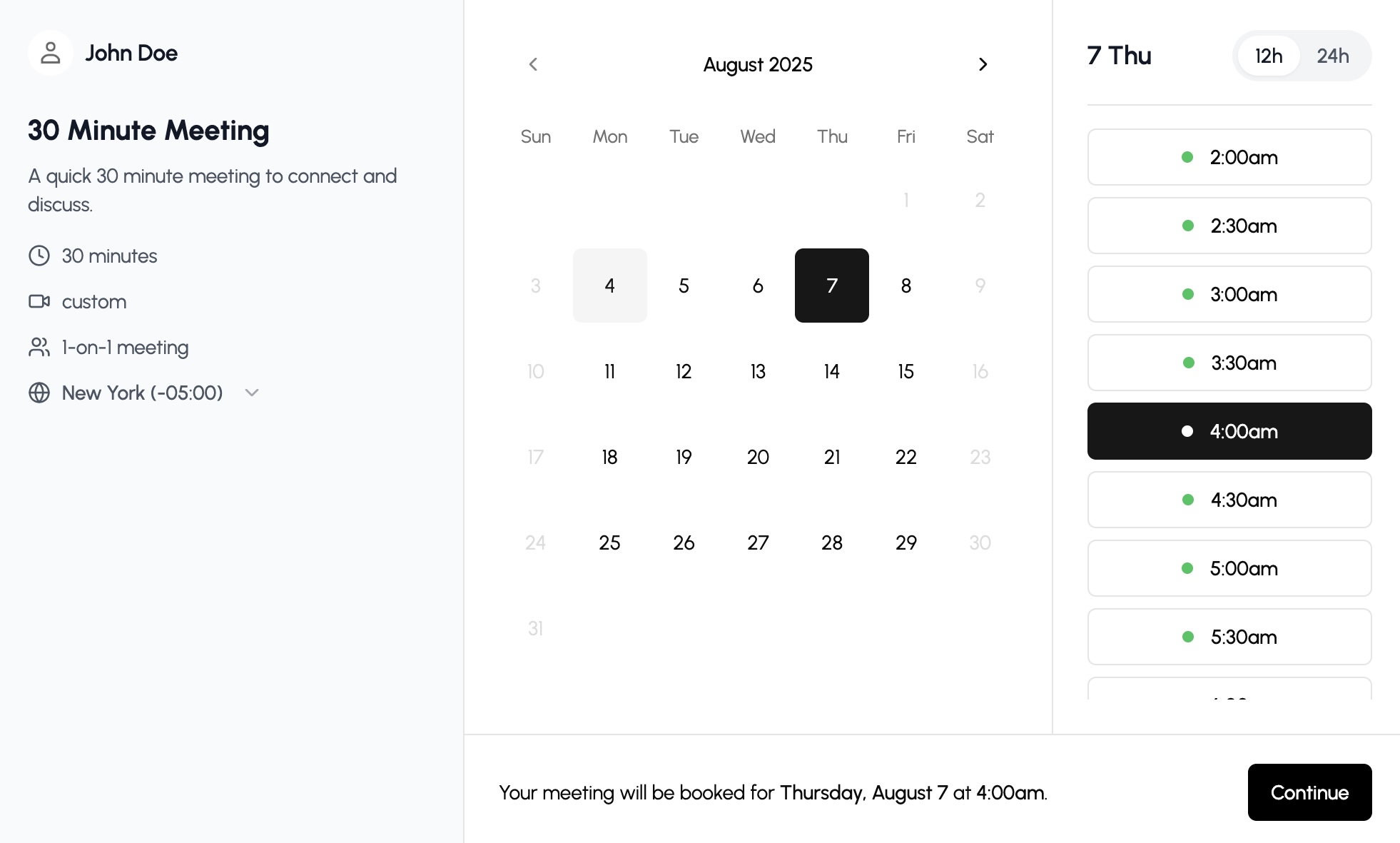Switch to 24h time format
Viewport: 1400px width, 843px height.
[x=1333, y=56]
